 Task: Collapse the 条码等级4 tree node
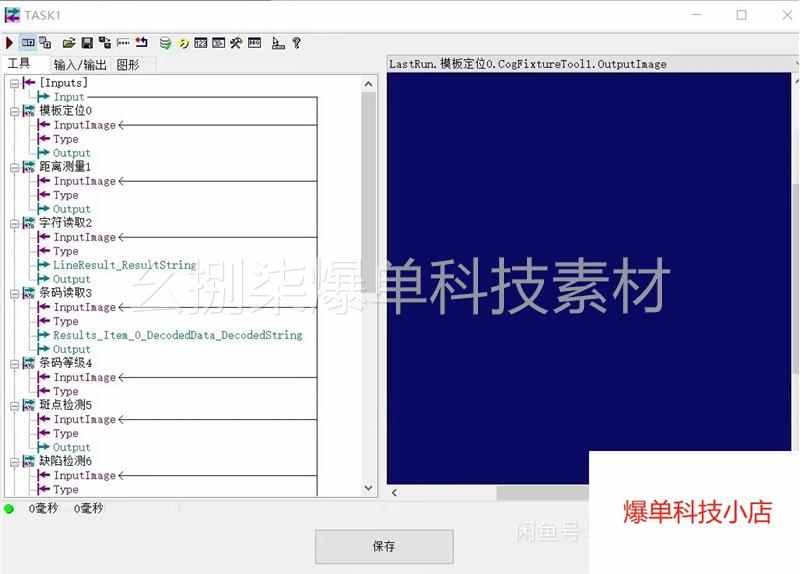(14, 364)
